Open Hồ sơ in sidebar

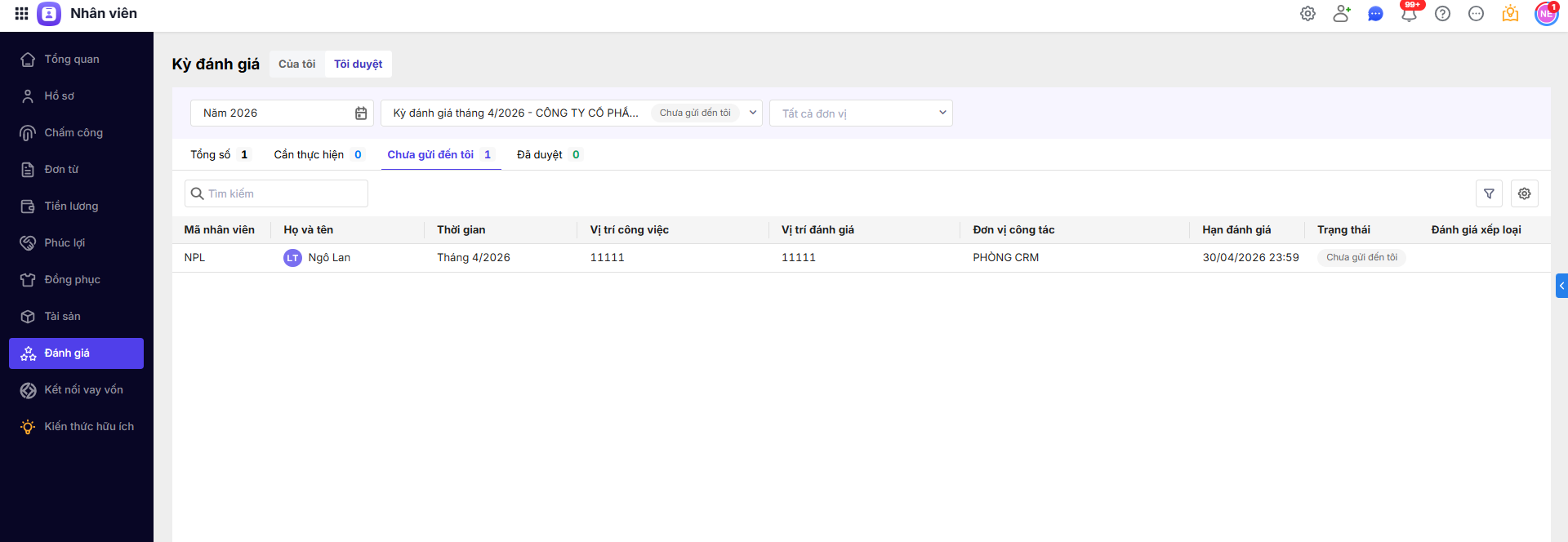77,96
